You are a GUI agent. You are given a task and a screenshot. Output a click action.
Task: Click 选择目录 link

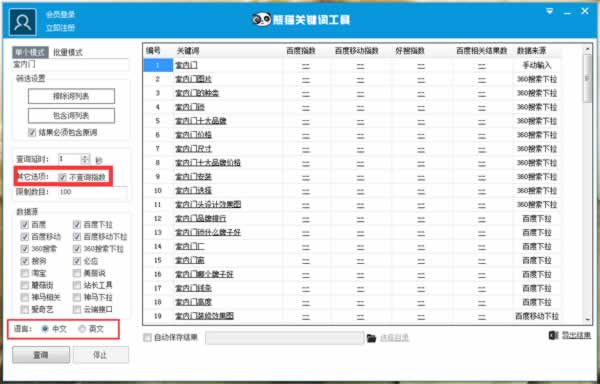[395, 338]
